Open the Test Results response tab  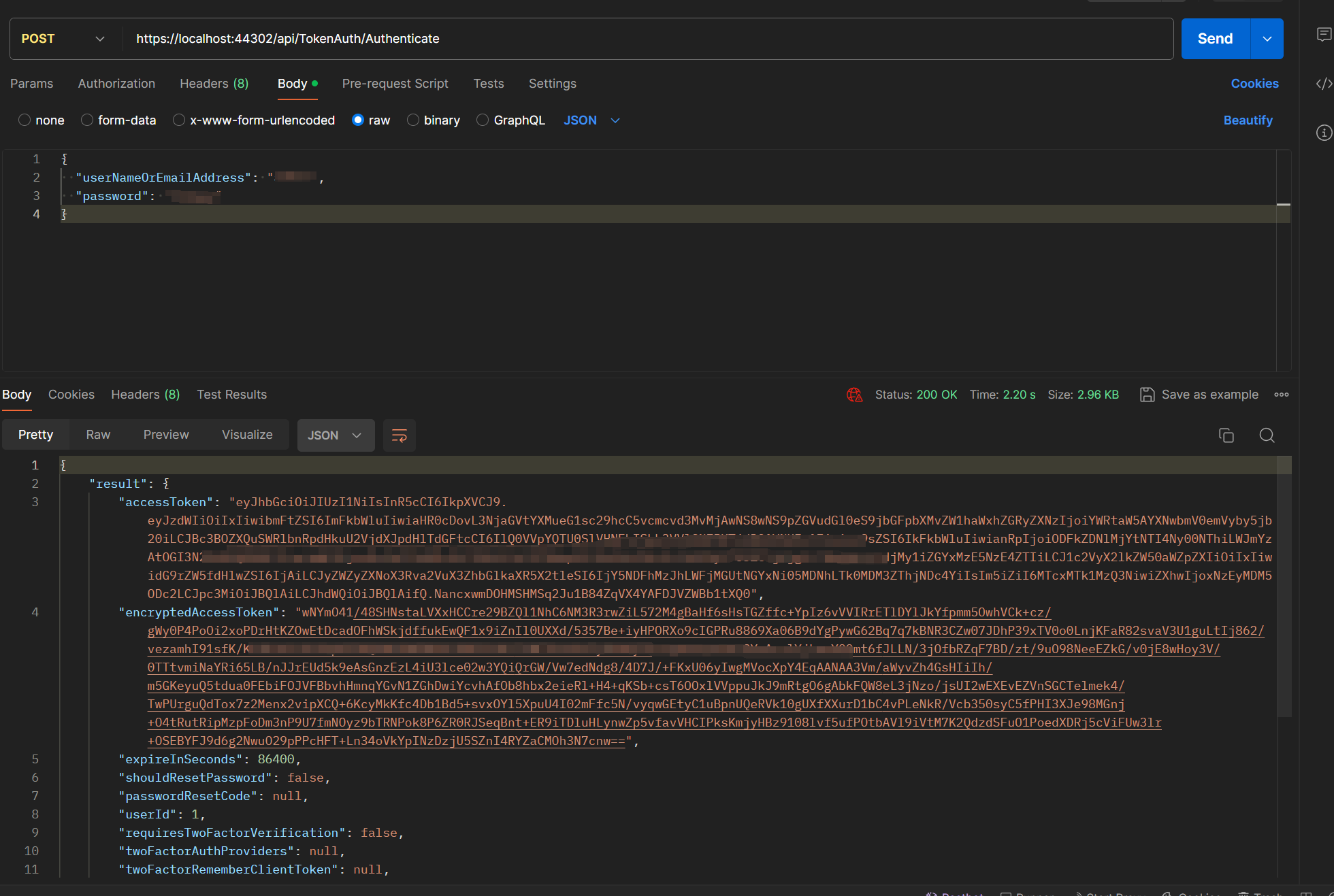click(x=231, y=395)
